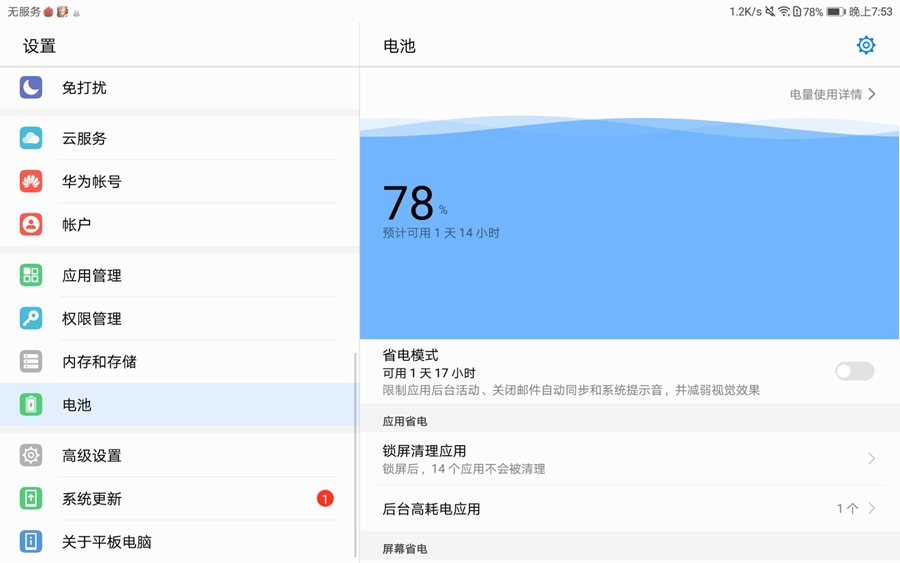Viewport: 900px width, 563px height.
Task: Open battery settings gear icon
Action: 866,45
